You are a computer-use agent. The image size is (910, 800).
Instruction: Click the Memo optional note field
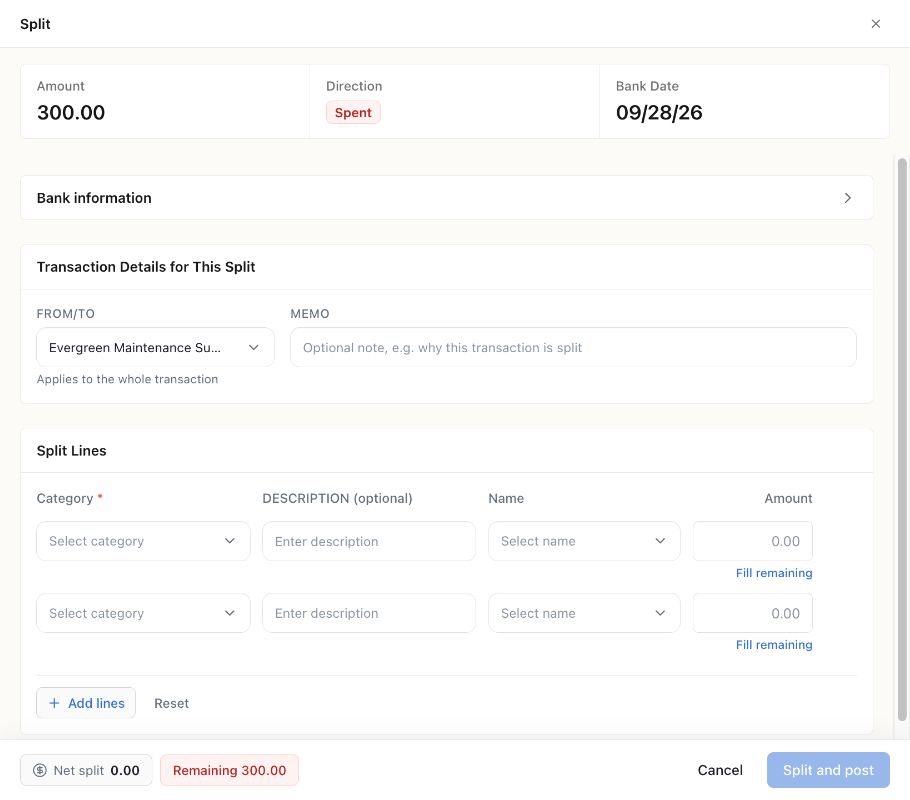[x=573, y=347]
